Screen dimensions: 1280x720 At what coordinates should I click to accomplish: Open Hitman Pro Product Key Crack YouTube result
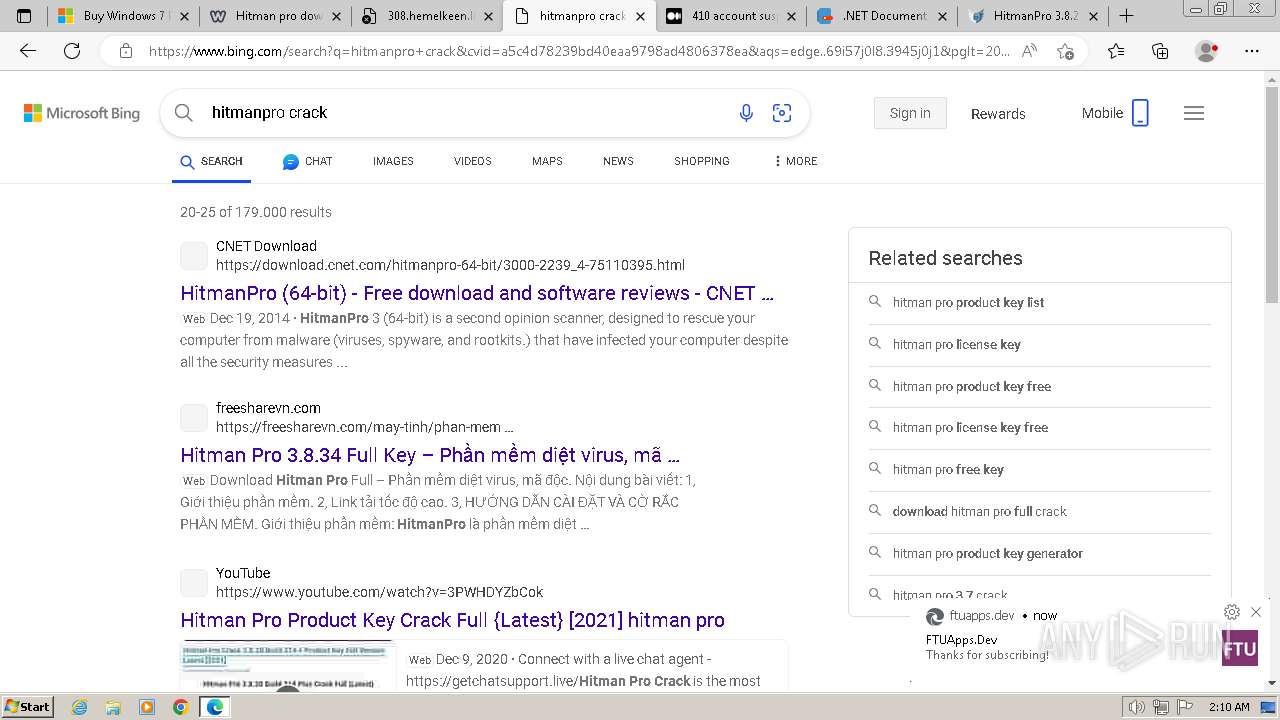pyautogui.click(x=452, y=620)
